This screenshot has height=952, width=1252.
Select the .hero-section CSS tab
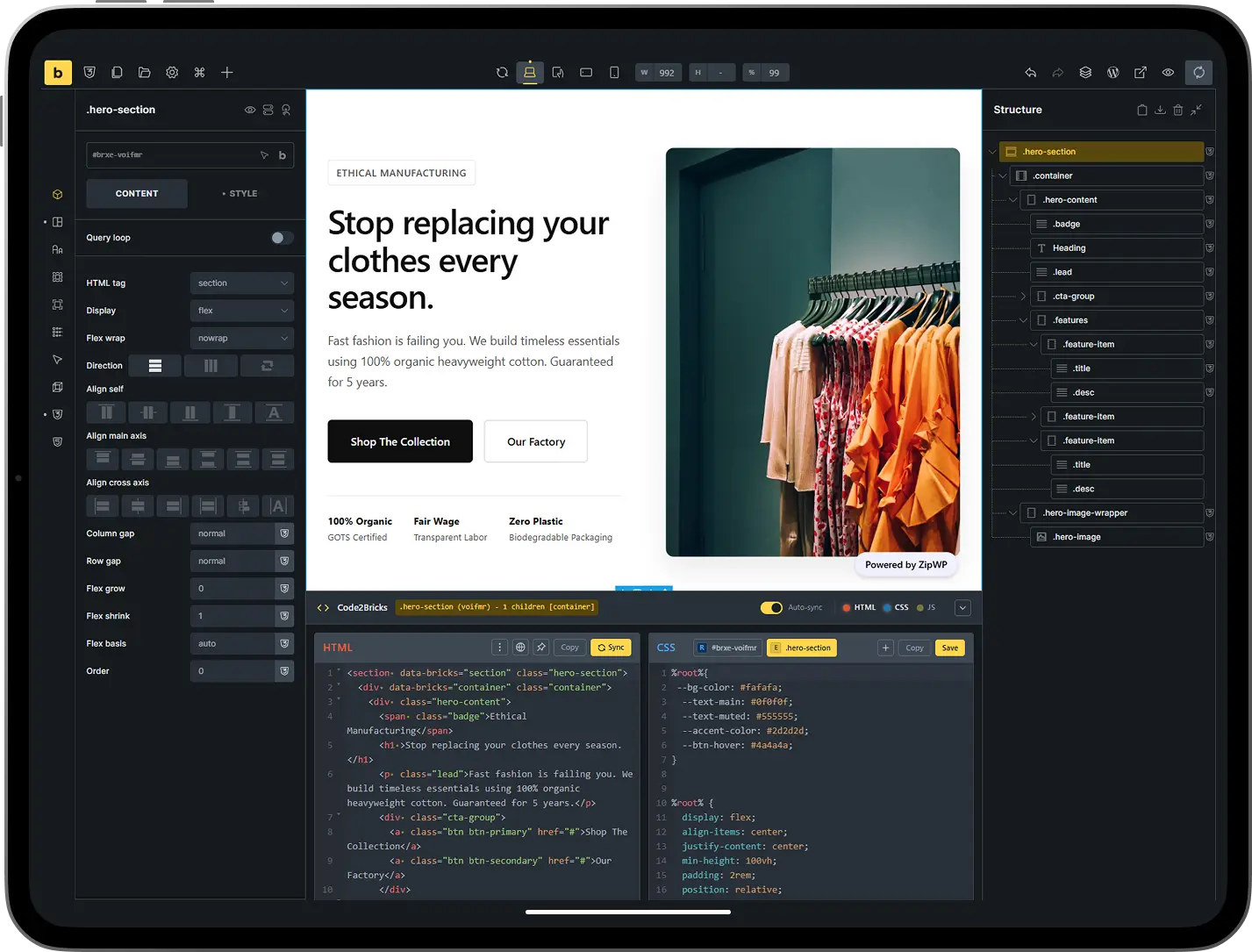coord(802,648)
